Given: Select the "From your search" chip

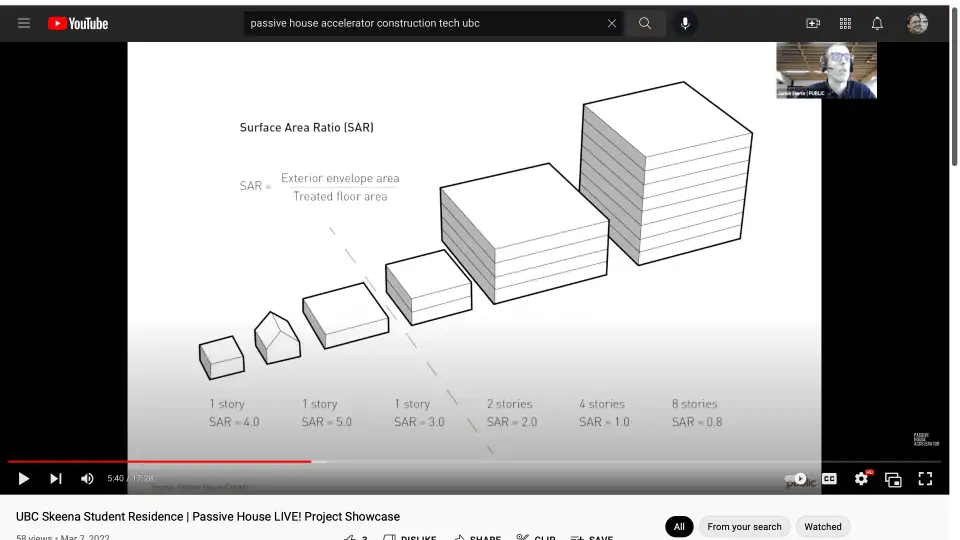Looking at the screenshot, I should [744, 527].
